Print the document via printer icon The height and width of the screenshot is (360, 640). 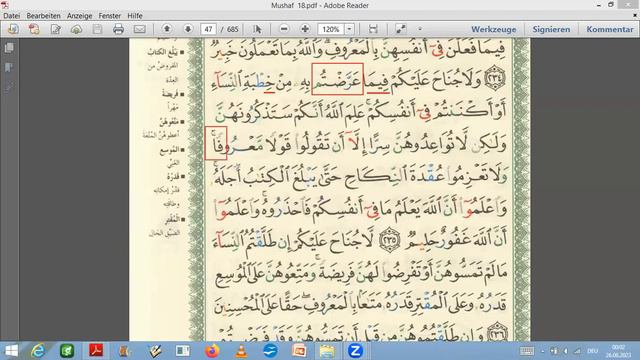pyautogui.click(x=118, y=29)
